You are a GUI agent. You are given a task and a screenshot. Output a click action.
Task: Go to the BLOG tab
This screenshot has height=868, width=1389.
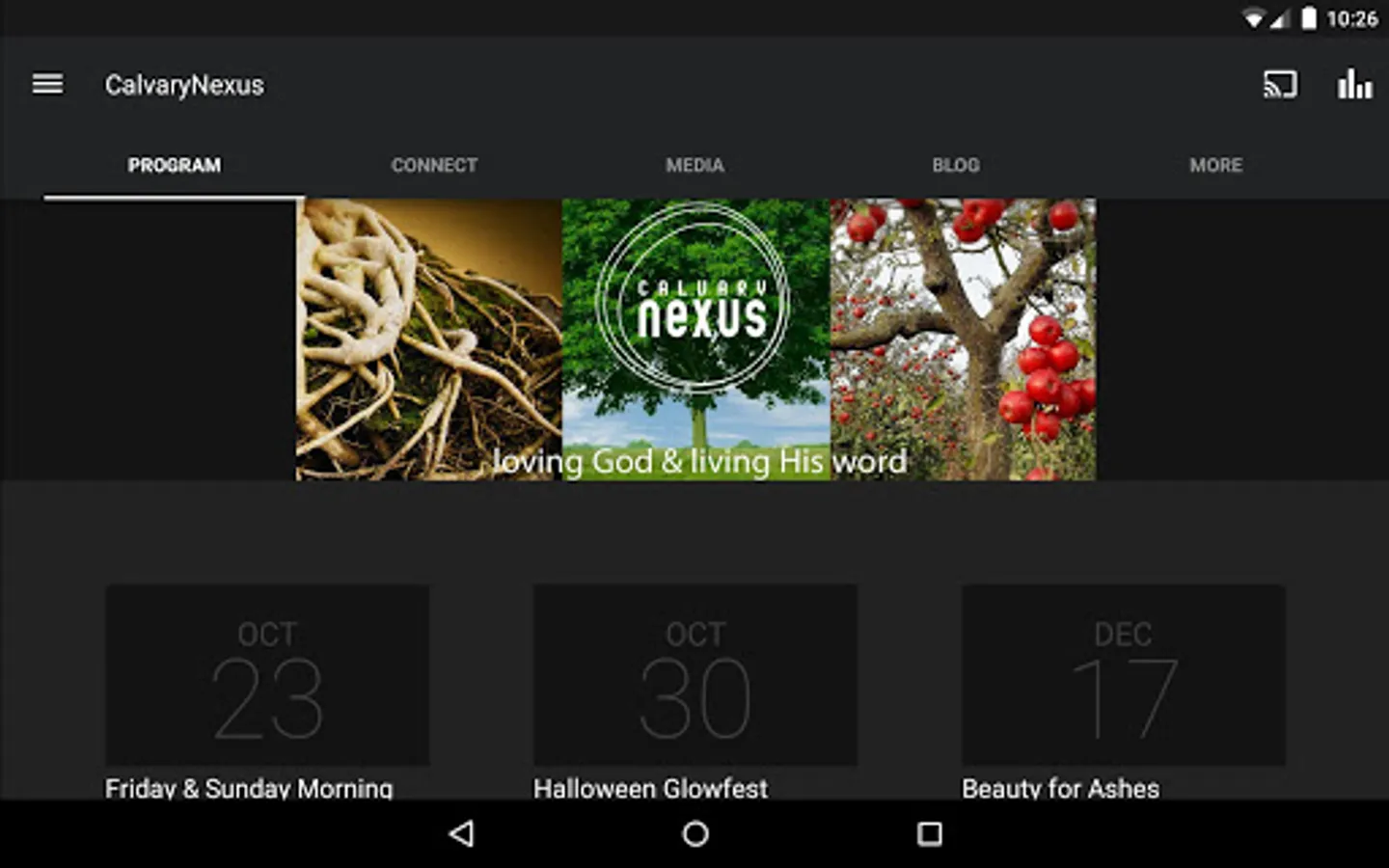[956, 165]
